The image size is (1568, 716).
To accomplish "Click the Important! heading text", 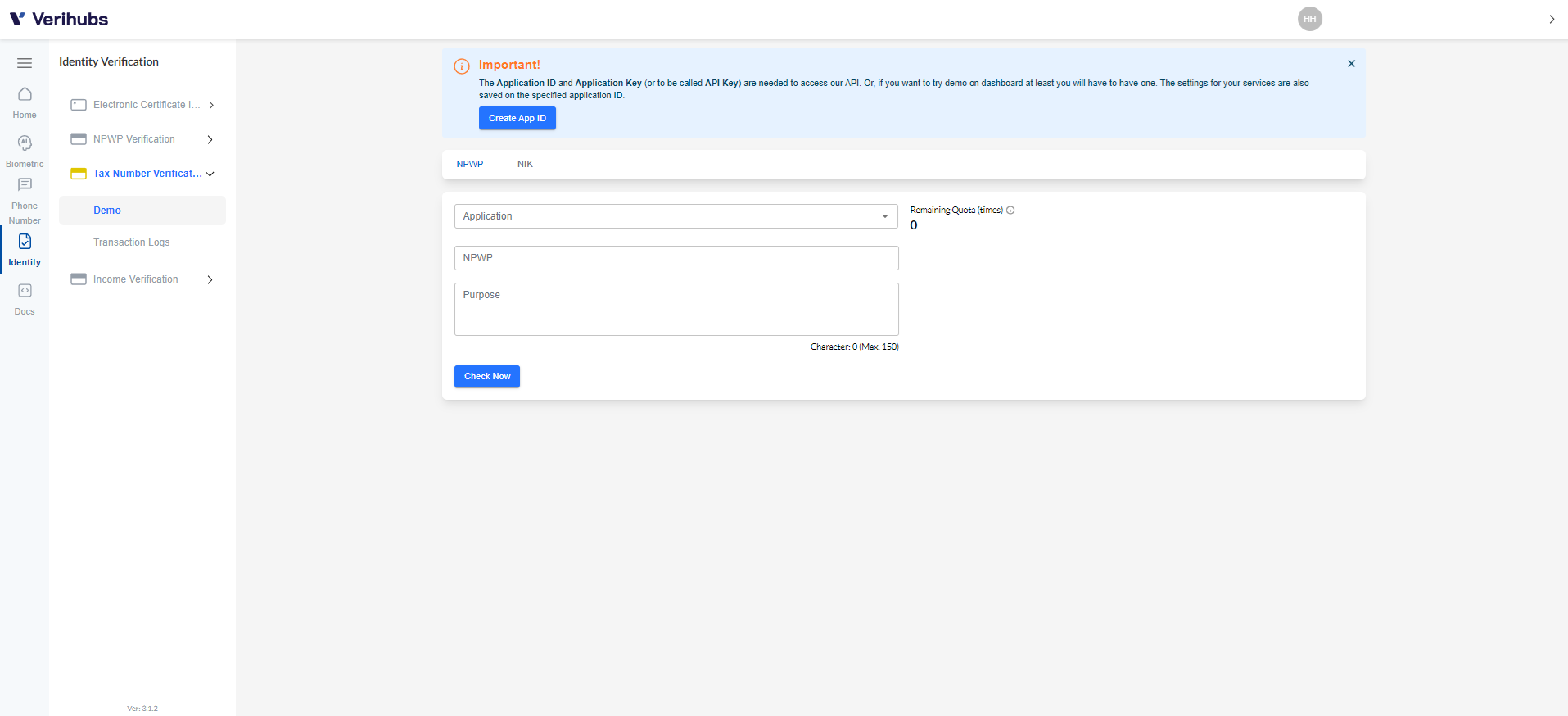I will pos(509,65).
